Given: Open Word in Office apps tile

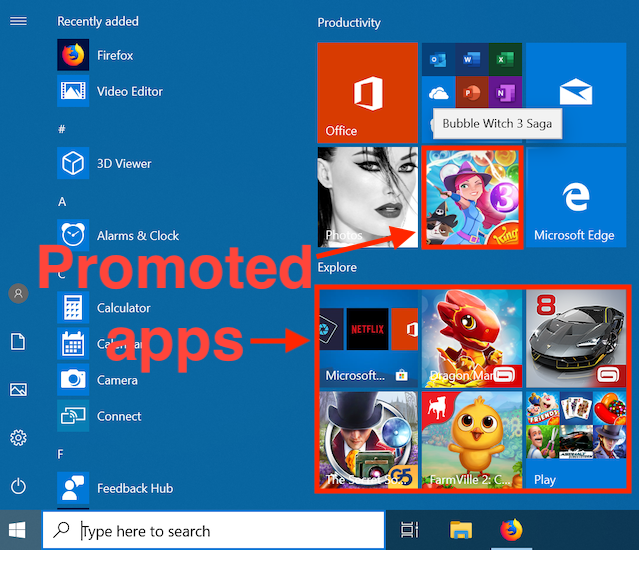Looking at the screenshot, I should 472,60.
